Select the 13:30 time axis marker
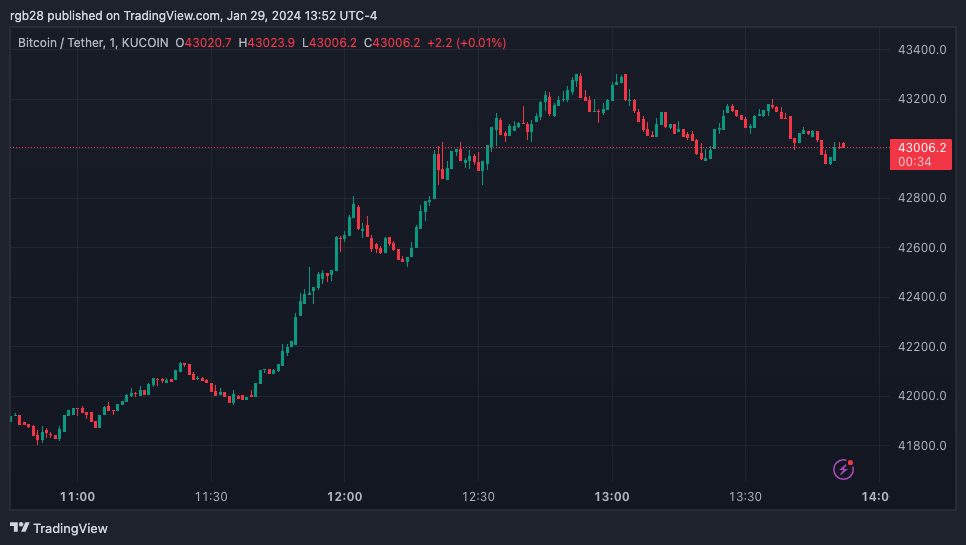This screenshot has width=966, height=545. (745, 496)
